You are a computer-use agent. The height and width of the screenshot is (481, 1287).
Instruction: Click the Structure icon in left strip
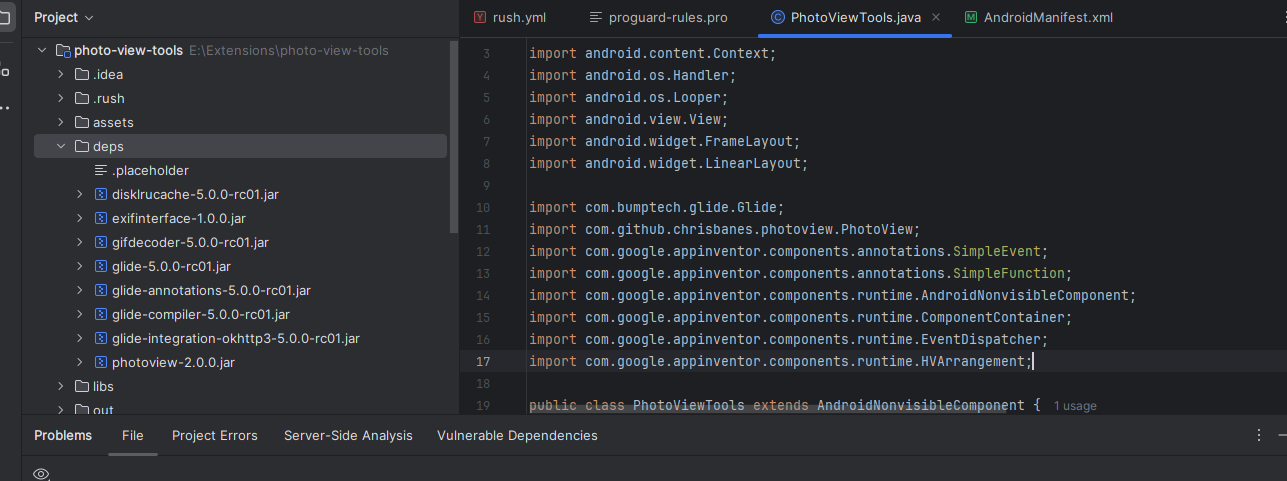tap(5, 72)
